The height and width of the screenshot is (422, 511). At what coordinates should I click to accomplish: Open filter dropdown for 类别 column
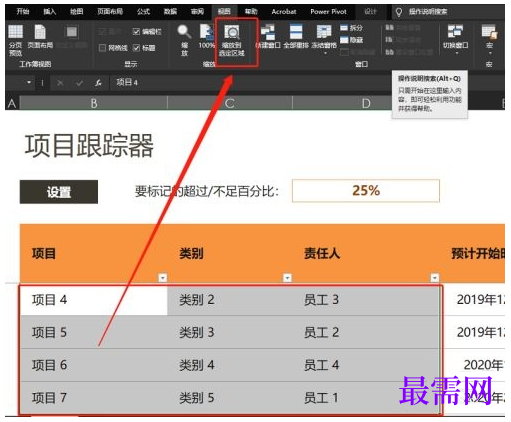tap(287, 278)
